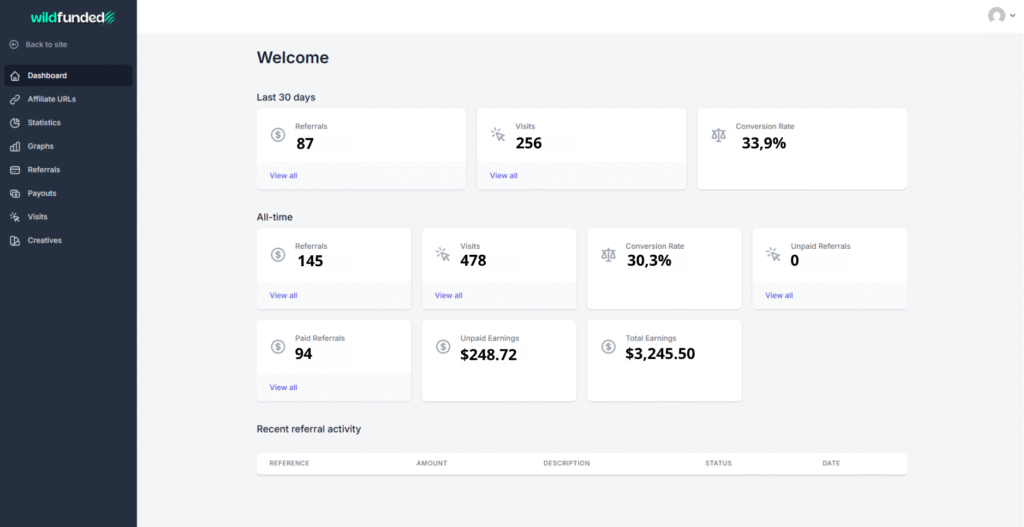This screenshot has width=1024, height=527.
Task: Go to the Payouts menu item
Action: (42, 193)
